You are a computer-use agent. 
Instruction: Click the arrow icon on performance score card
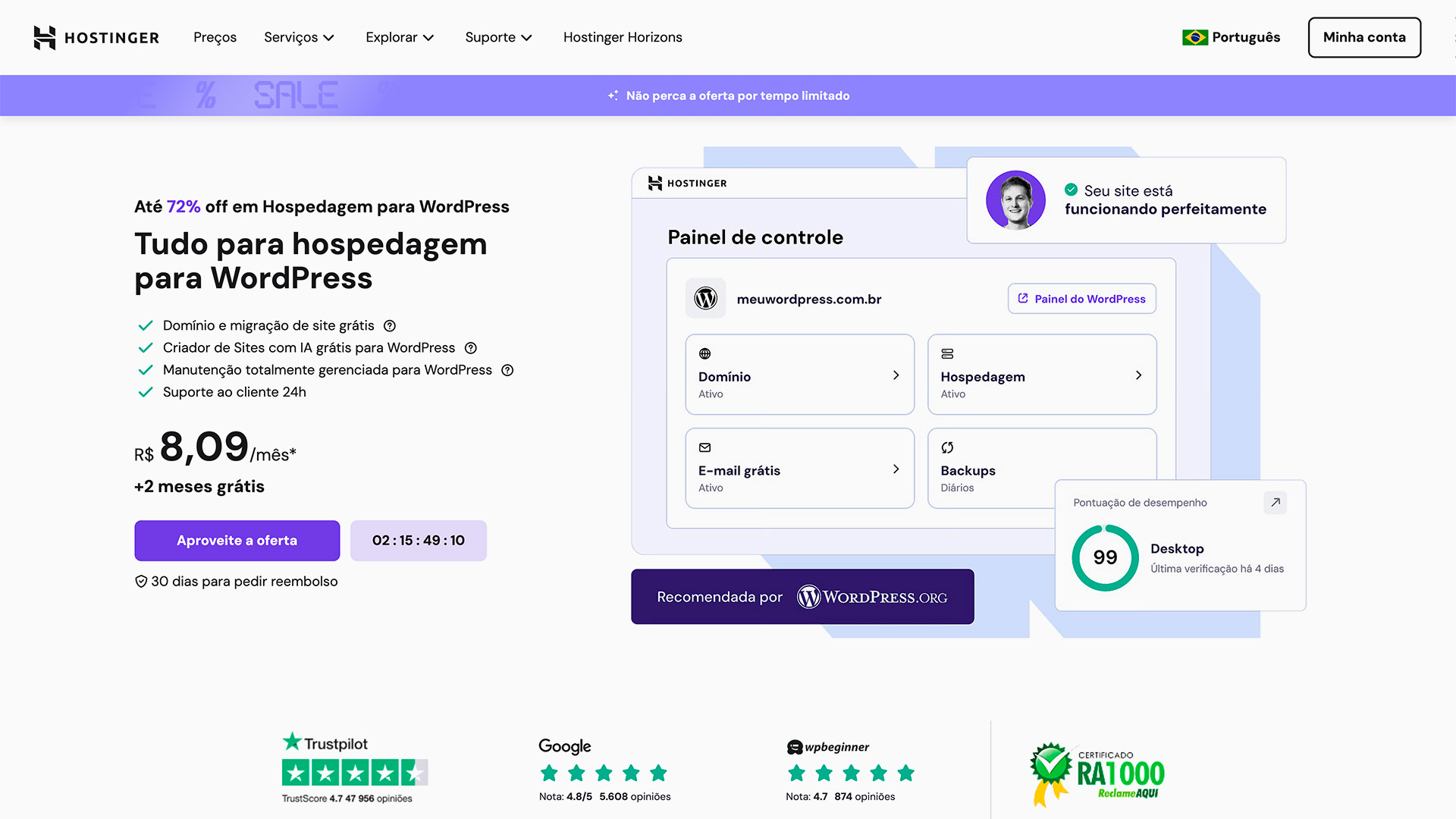click(x=1276, y=503)
